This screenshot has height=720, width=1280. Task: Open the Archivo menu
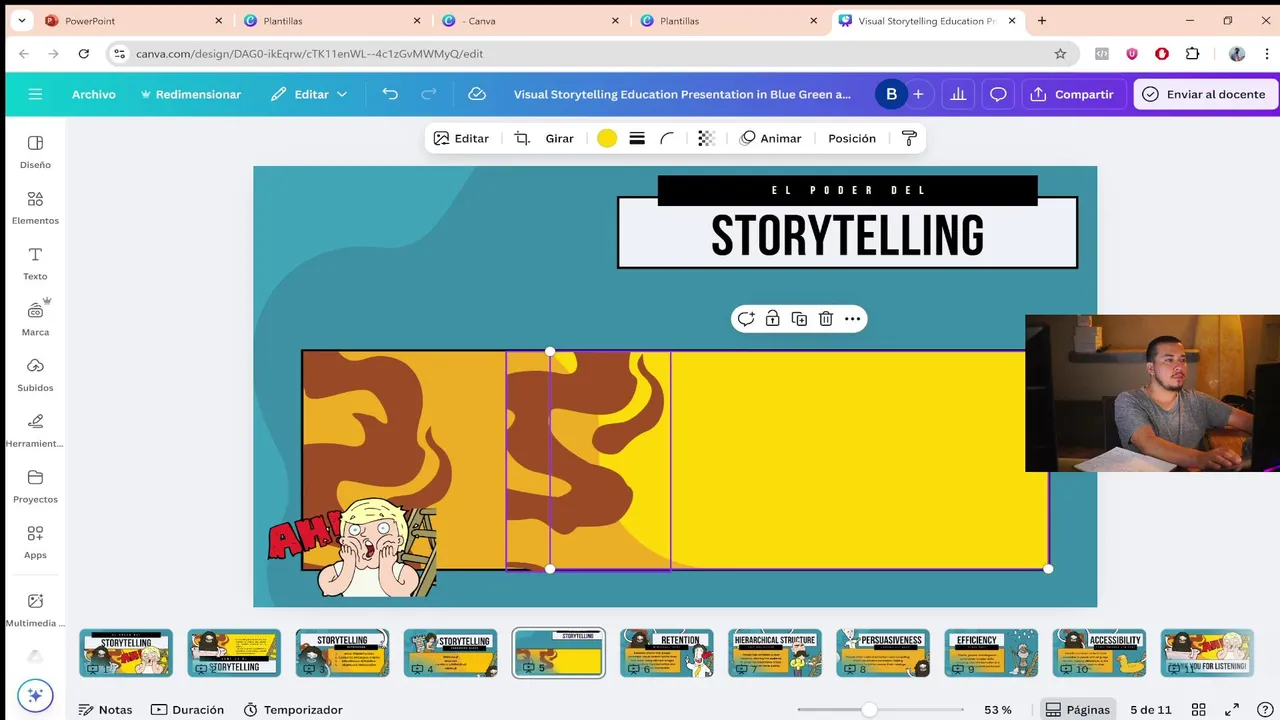click(x=94, y=94)
